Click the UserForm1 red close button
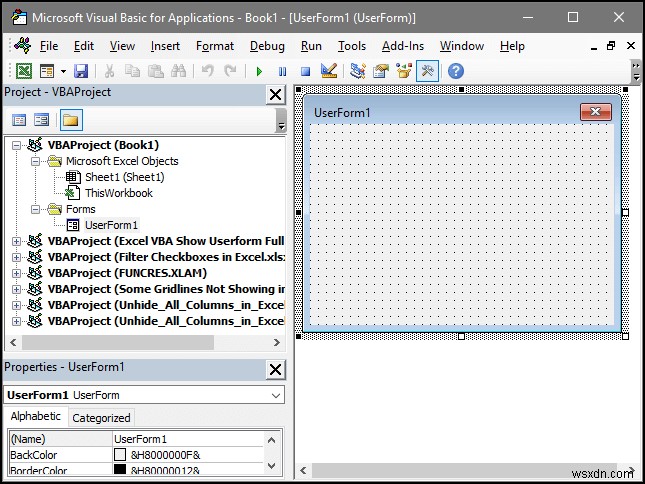Image resolution: width=645 pixels, height=484 pixels. tap(596, 112)
